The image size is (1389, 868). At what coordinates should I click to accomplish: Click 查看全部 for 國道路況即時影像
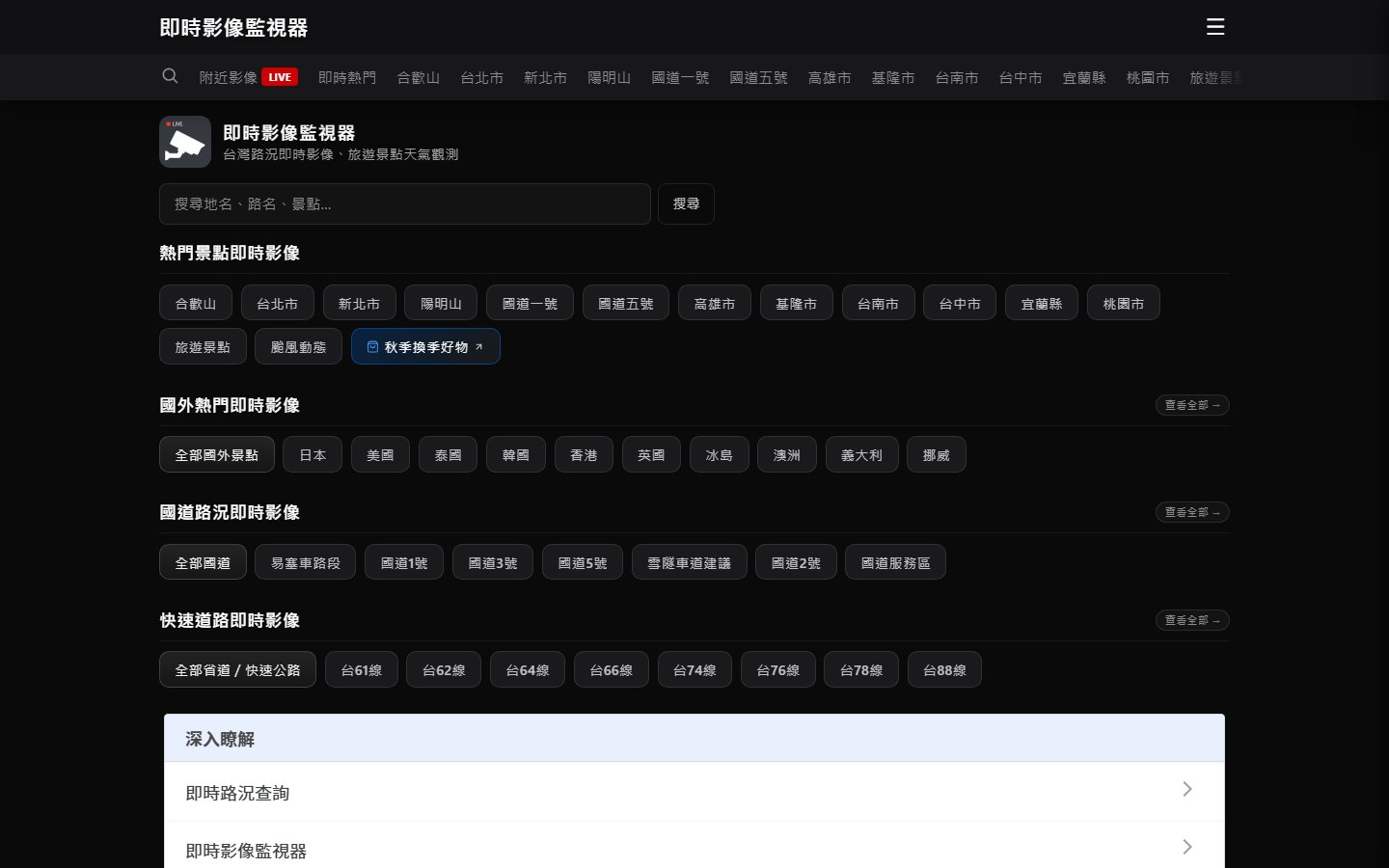point(1192,512)
